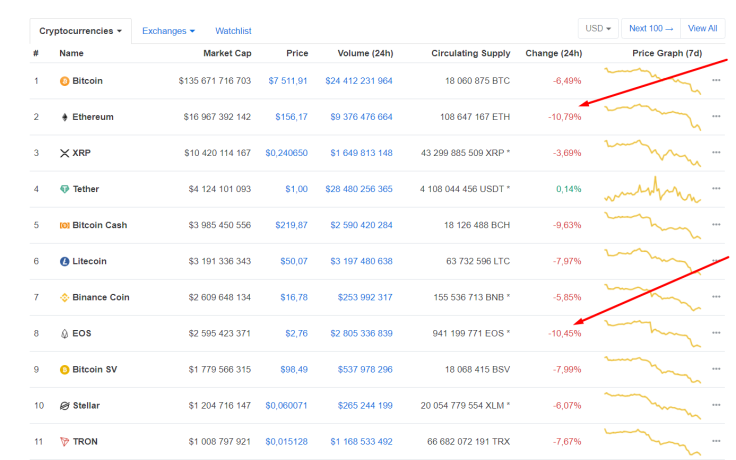The width and height of the screenshot is (736, 460).
Task: Open the three-dot menu for EOS row
Action: coord(716,333)
